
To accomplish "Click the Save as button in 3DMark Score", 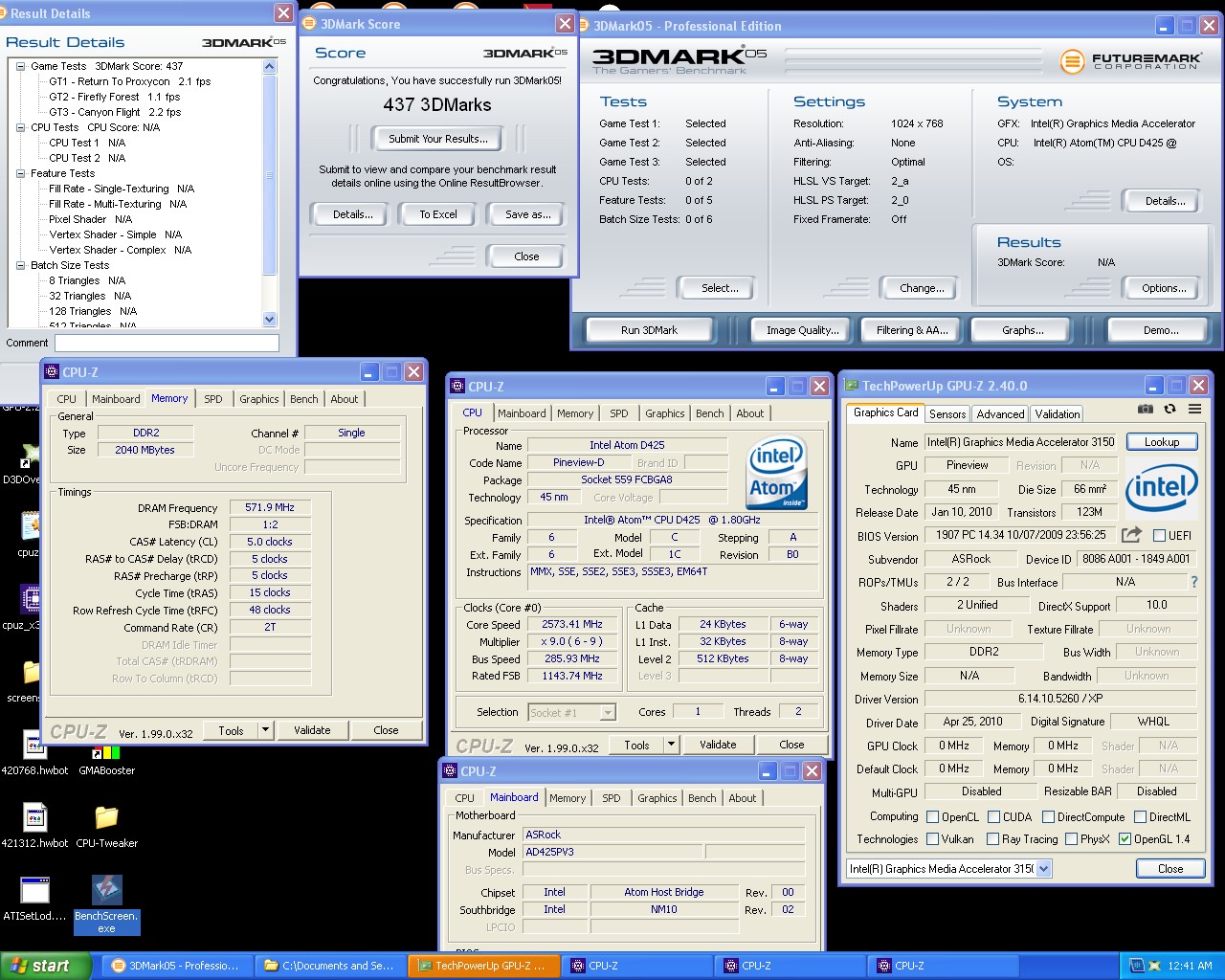I will click(x=528, y=214).
